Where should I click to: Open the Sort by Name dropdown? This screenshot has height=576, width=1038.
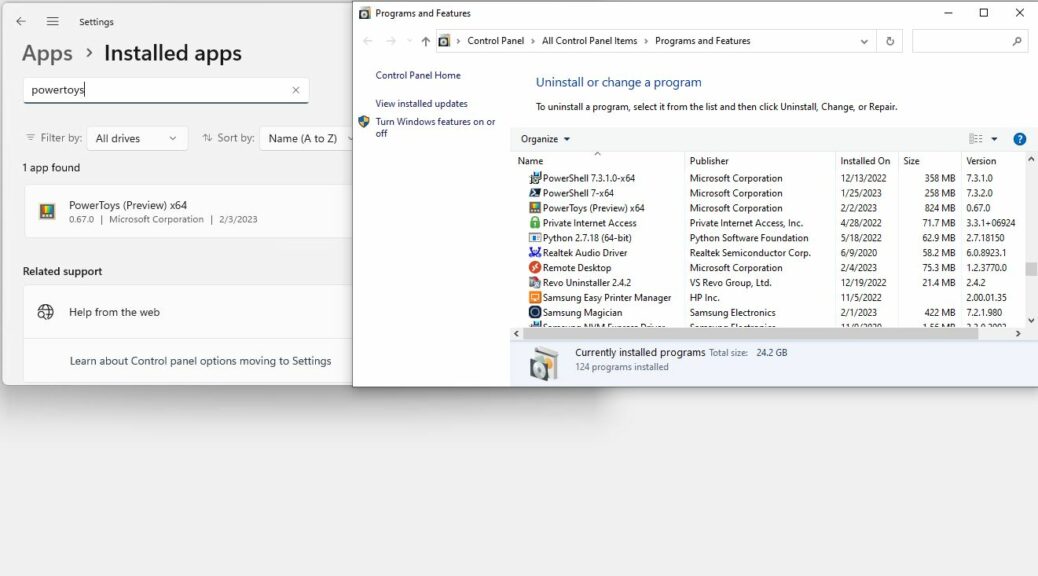coord(307,138)
